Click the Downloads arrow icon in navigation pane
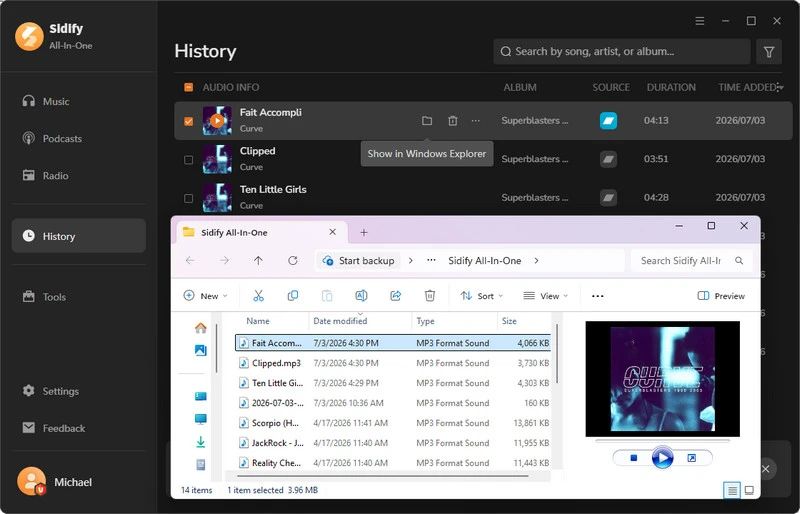Image resolution: width=800 pixels, height=514 pixels. [x=201, y=442]
